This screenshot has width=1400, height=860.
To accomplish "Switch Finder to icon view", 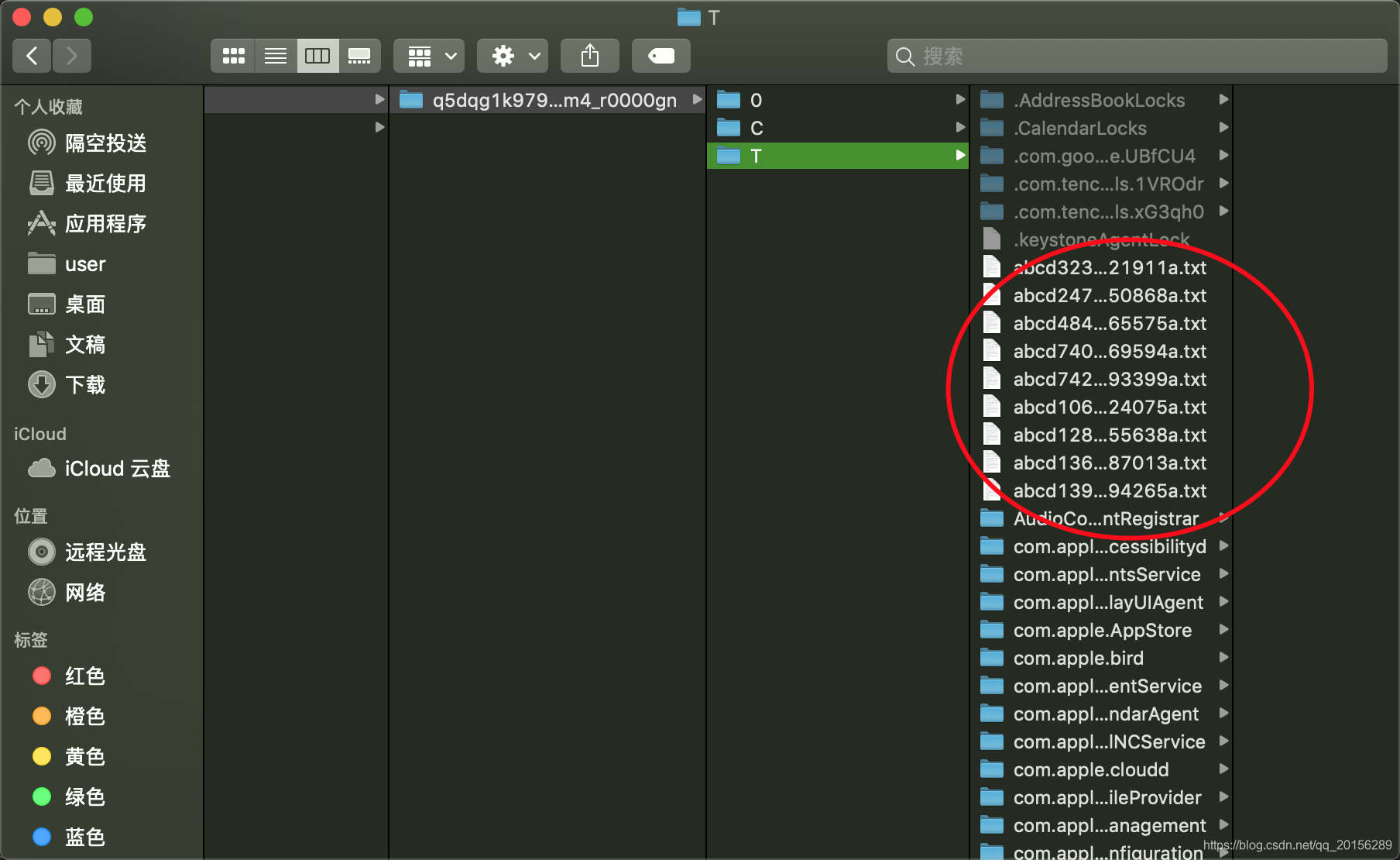I will [x=232, y=55].
